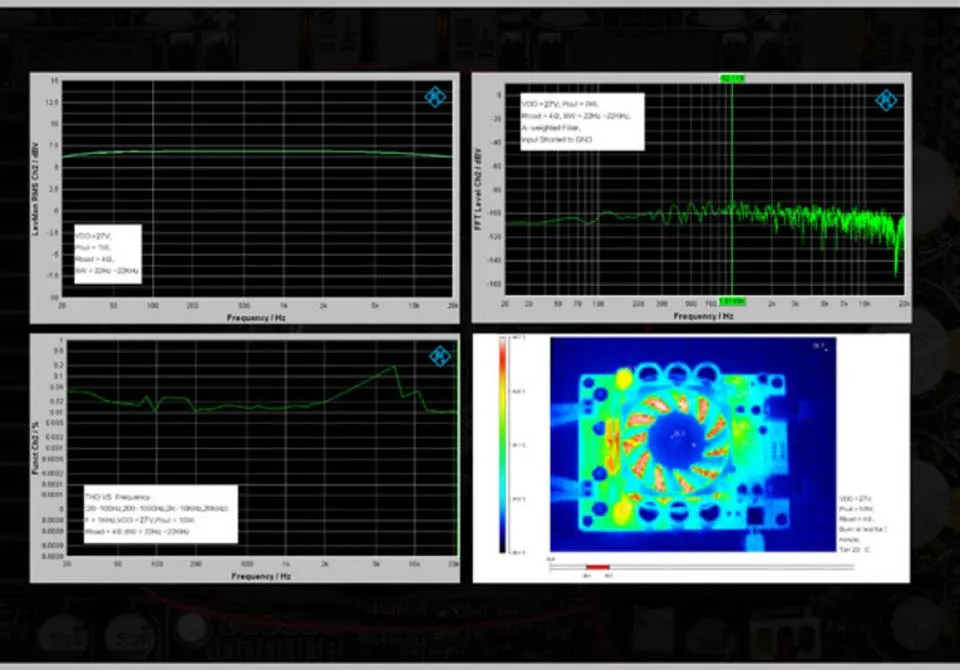Image resolution: width=960 pixels, height=670 pixels.
Task: Click the logo icon in THD graph
Action: [x=440, y=356]
